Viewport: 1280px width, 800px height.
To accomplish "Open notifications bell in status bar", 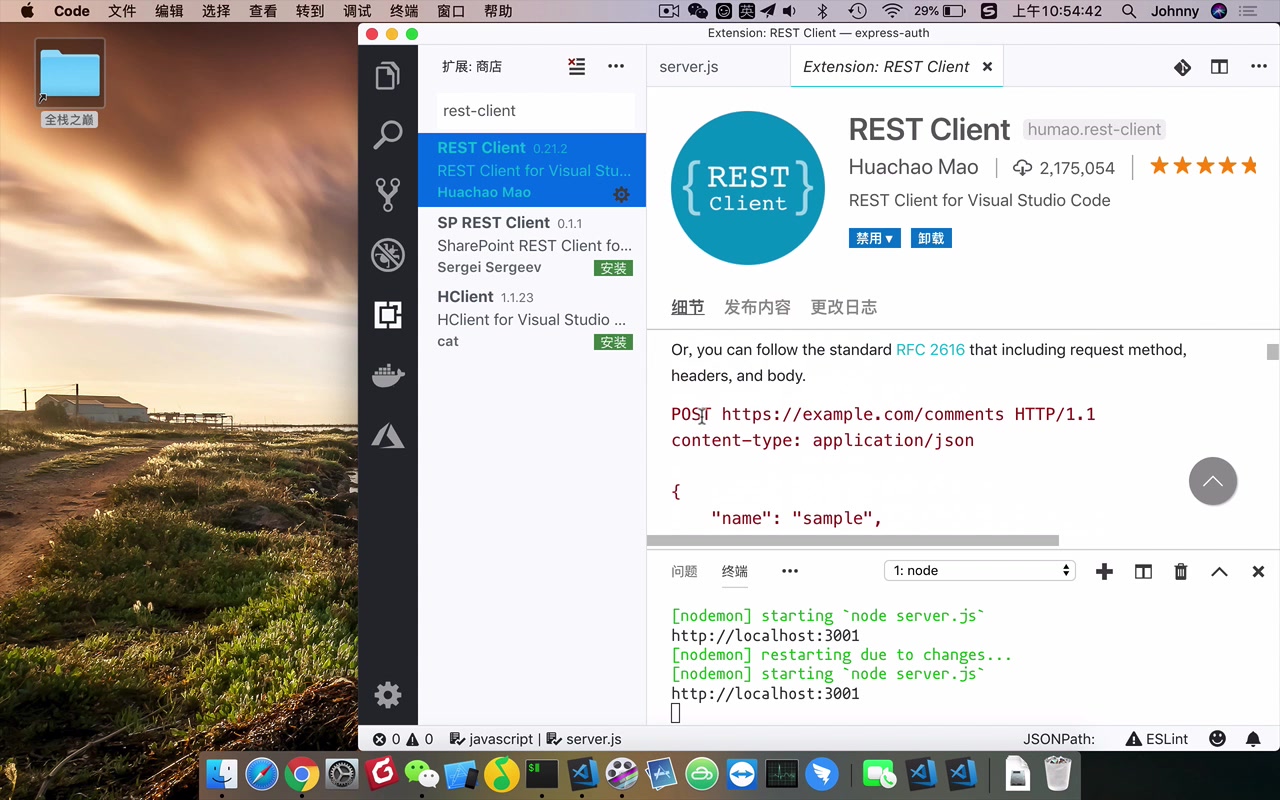I will [1253, 739].
